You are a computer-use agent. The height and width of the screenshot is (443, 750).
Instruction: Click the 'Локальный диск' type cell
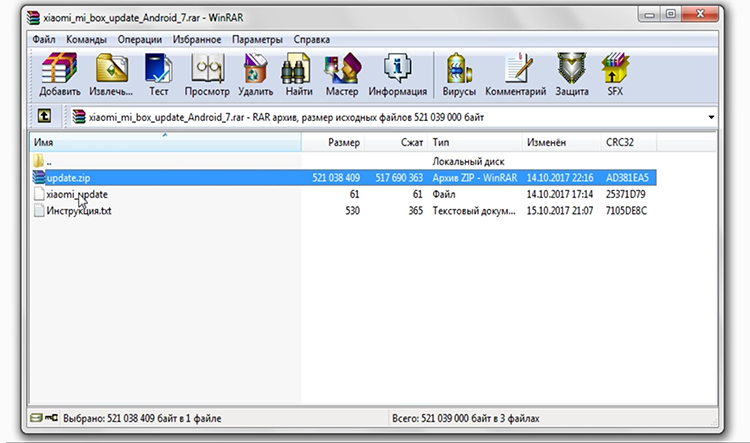click(x=468, y=161)
